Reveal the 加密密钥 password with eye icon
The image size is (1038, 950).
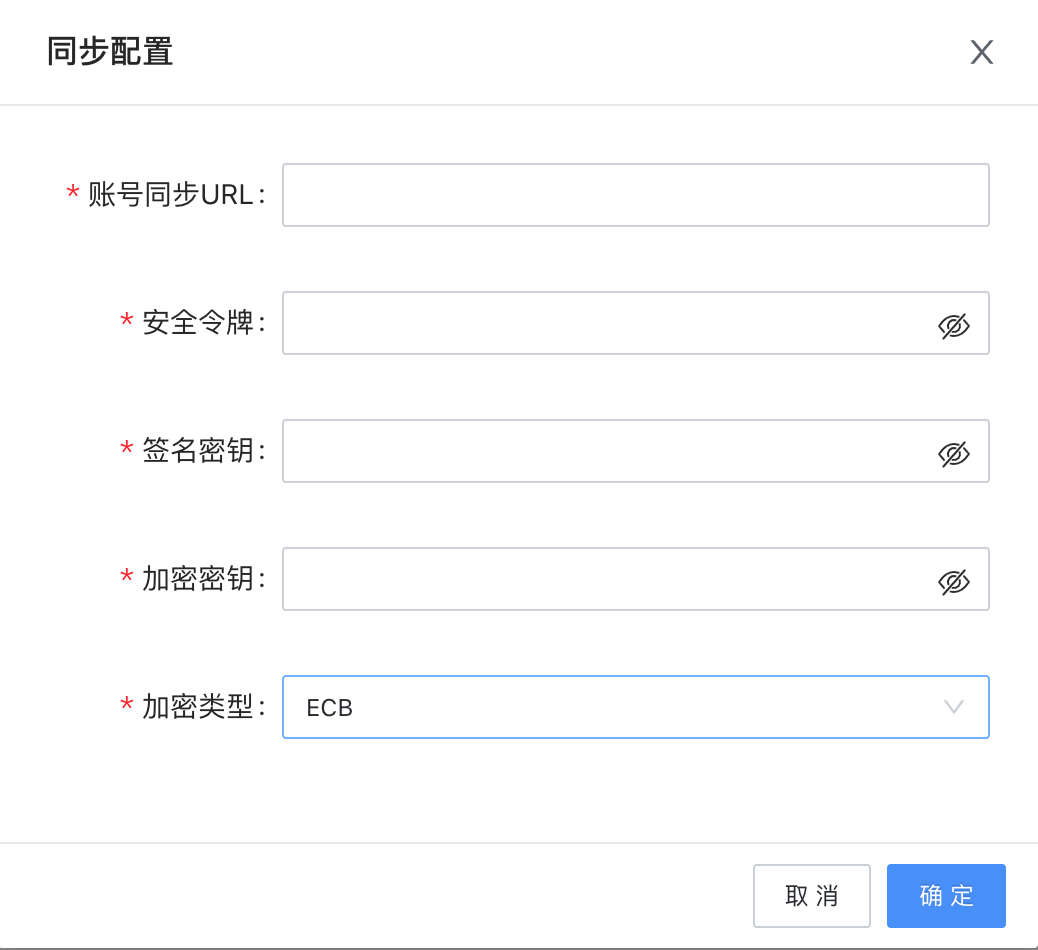pos(953,582)
